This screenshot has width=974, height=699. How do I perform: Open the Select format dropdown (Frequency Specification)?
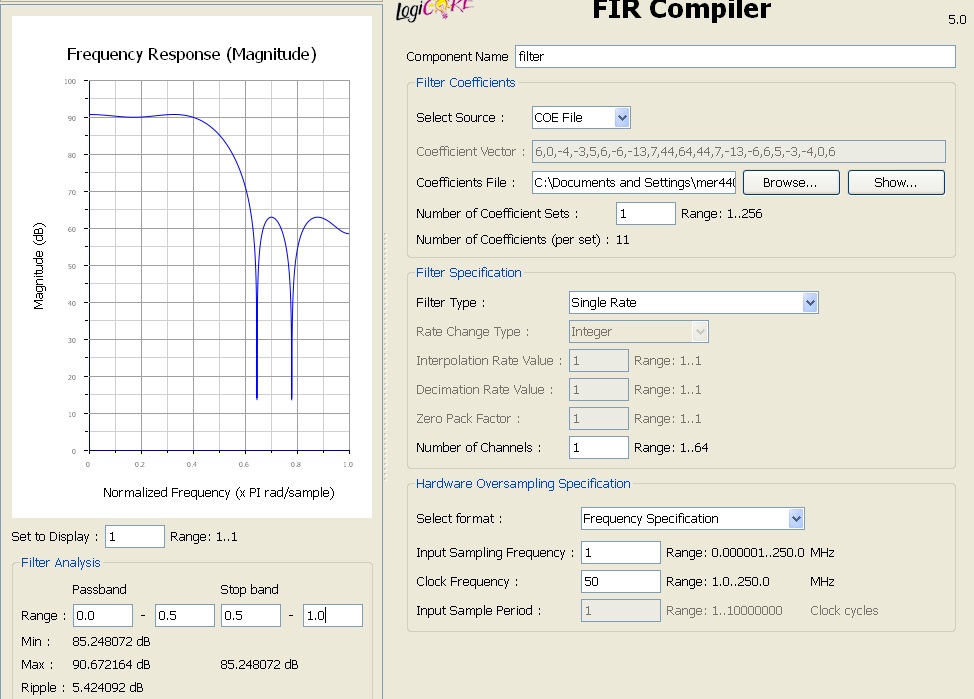tap(693, 519)
